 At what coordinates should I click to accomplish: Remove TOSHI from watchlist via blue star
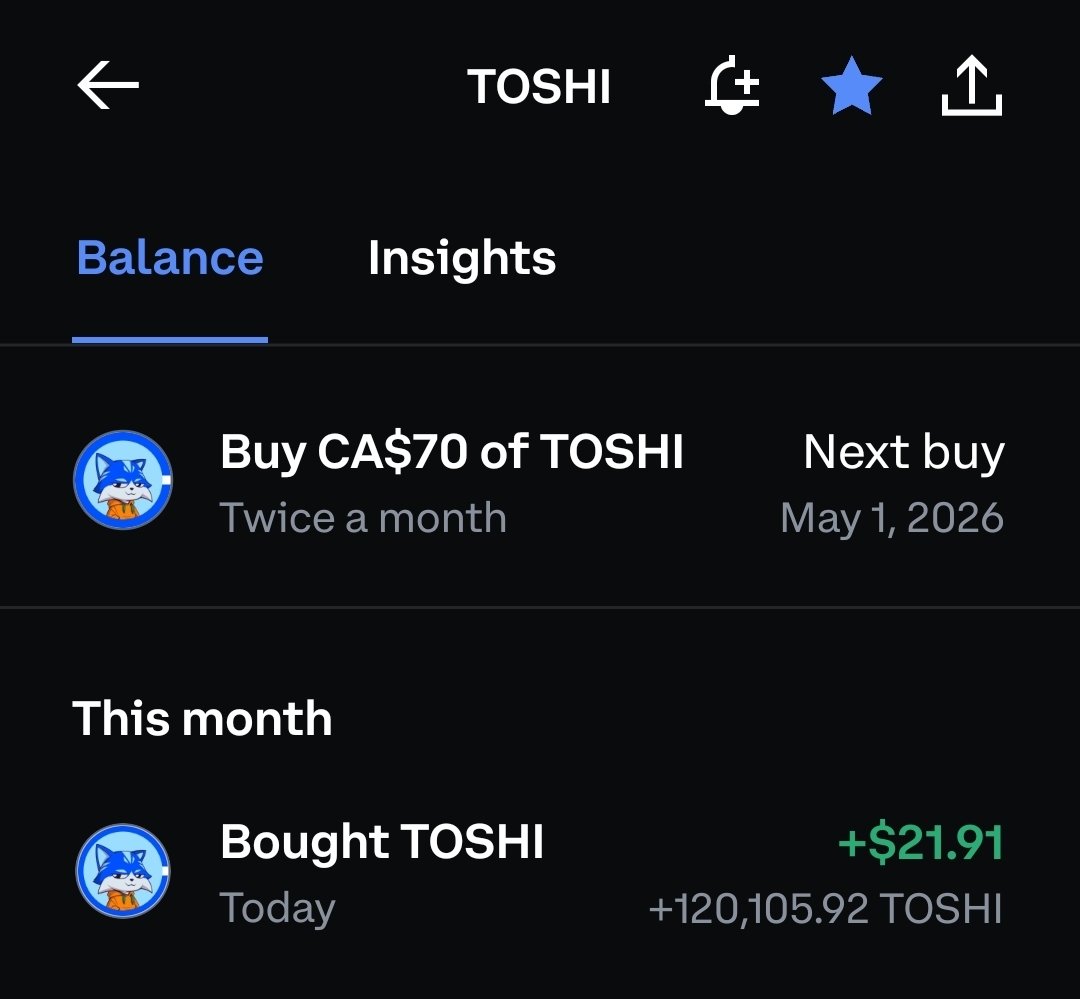point(851,86)
